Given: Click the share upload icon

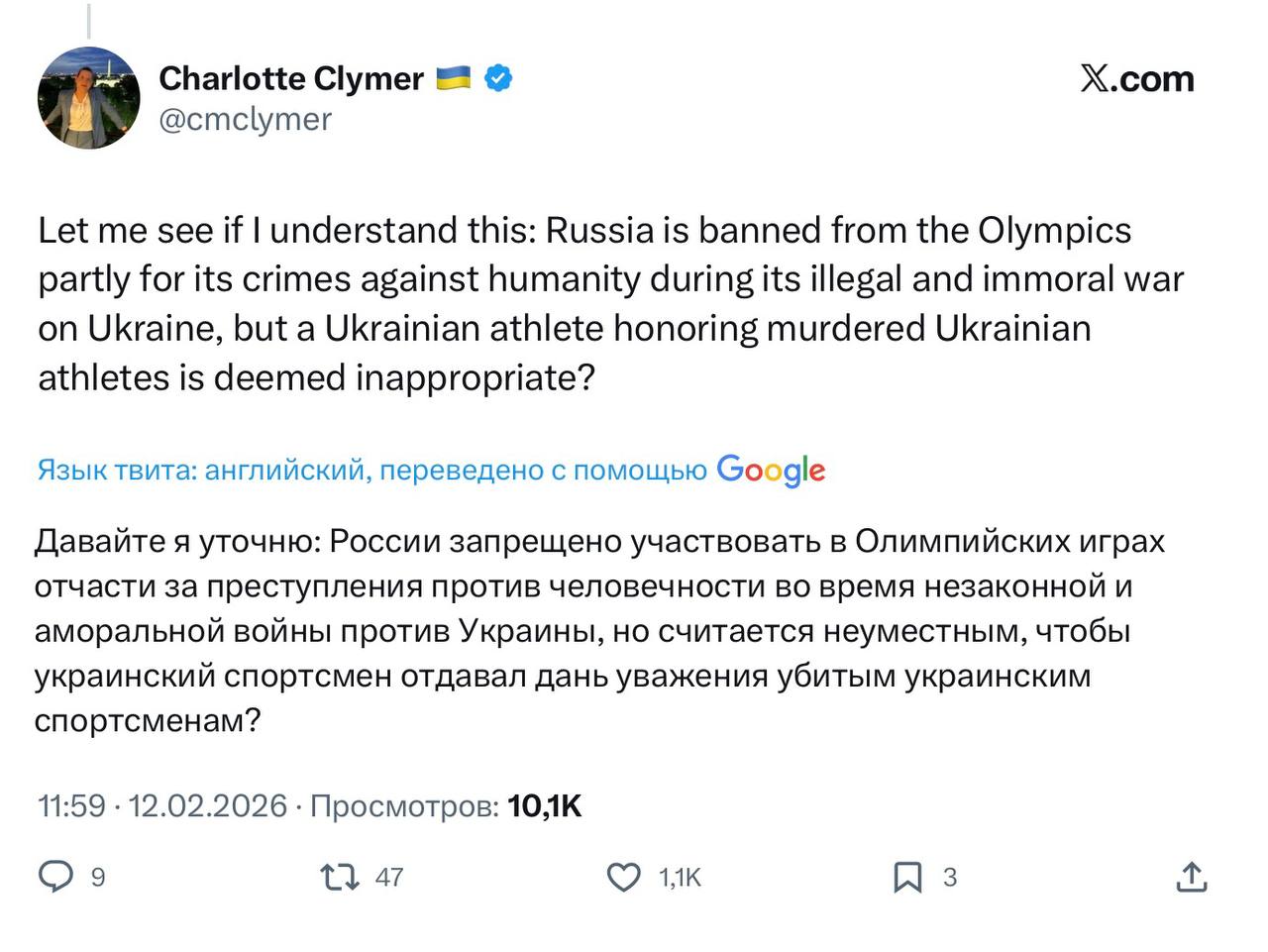Looking at the screenshot, I should (1191, 877).
